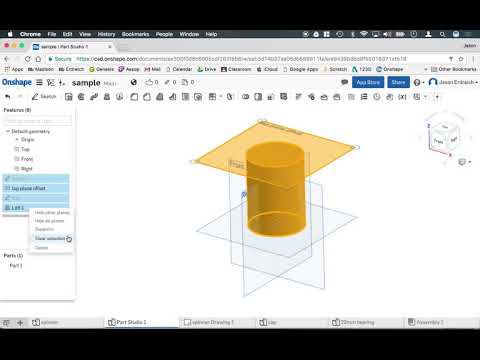This screenshot has height=360, width=480.
Task: Select the Hole tool
Action: pos(198,97)
